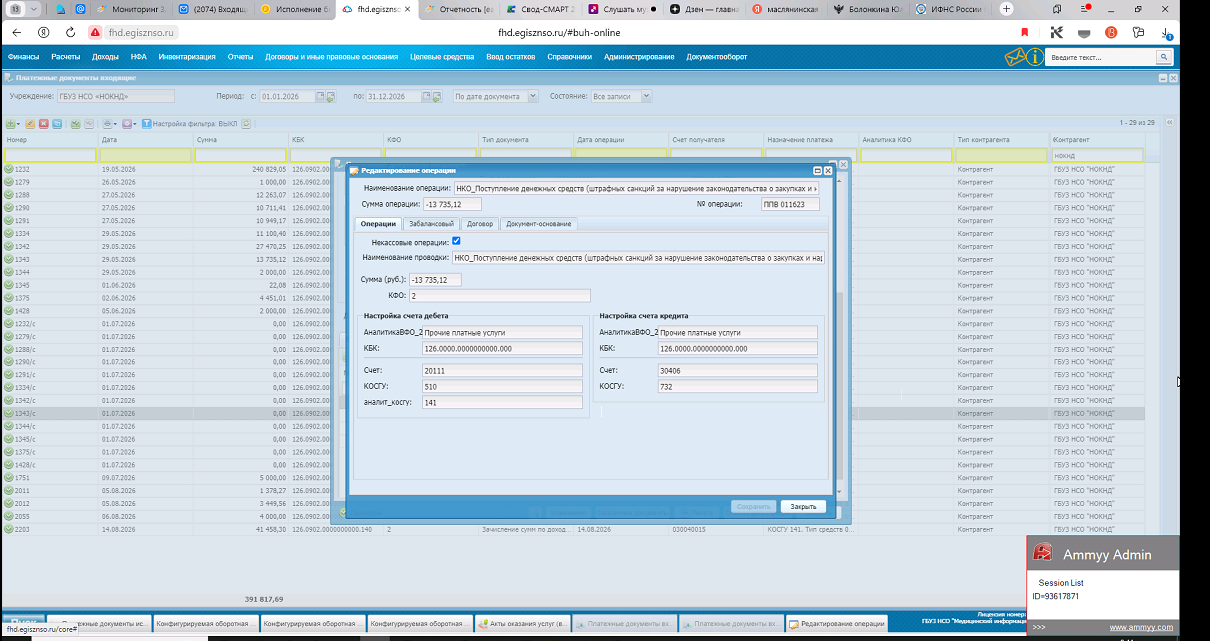Click the red delete record toolbar icon

pos(43,124)
